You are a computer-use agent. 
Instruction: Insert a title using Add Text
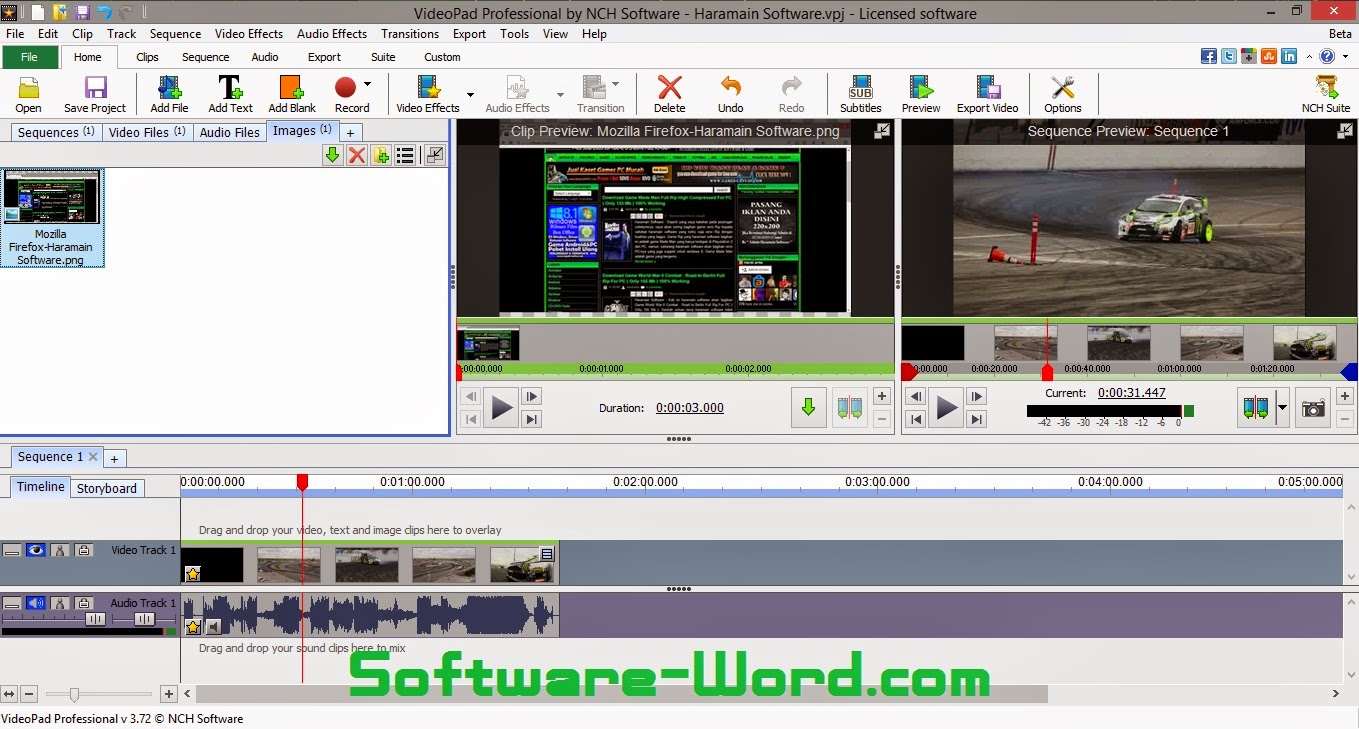[x=230, y=95]
